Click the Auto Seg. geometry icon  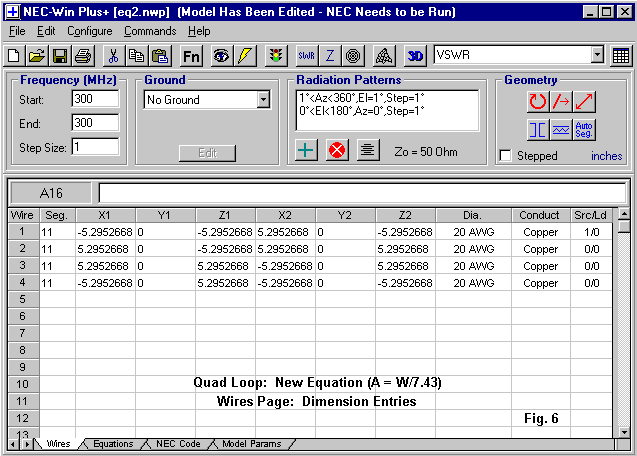(585, 129)
